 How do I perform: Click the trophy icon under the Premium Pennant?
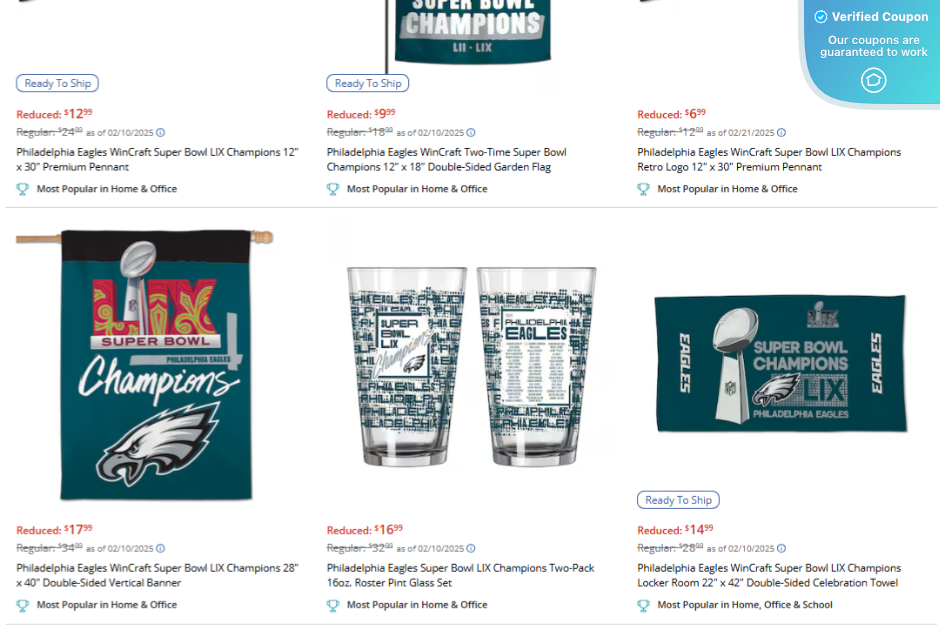tap(22, 189)
